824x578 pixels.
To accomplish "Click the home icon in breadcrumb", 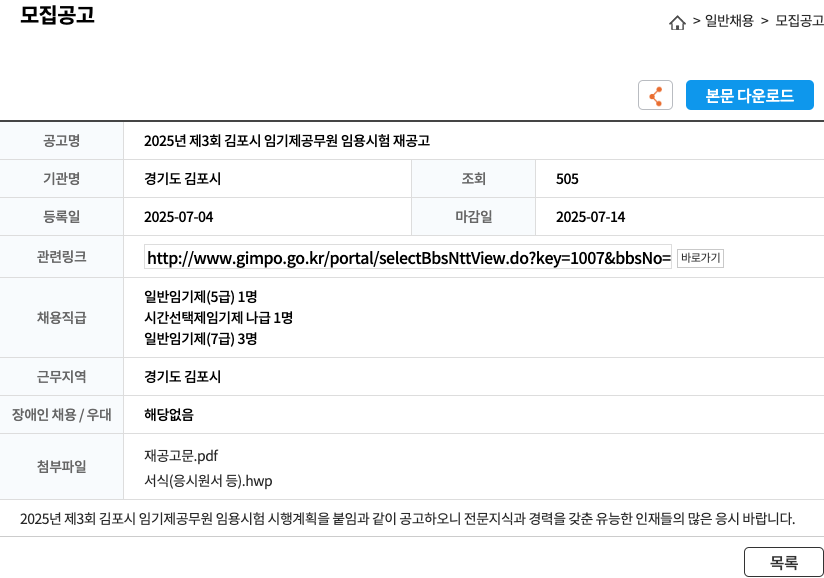I will 677,23.
